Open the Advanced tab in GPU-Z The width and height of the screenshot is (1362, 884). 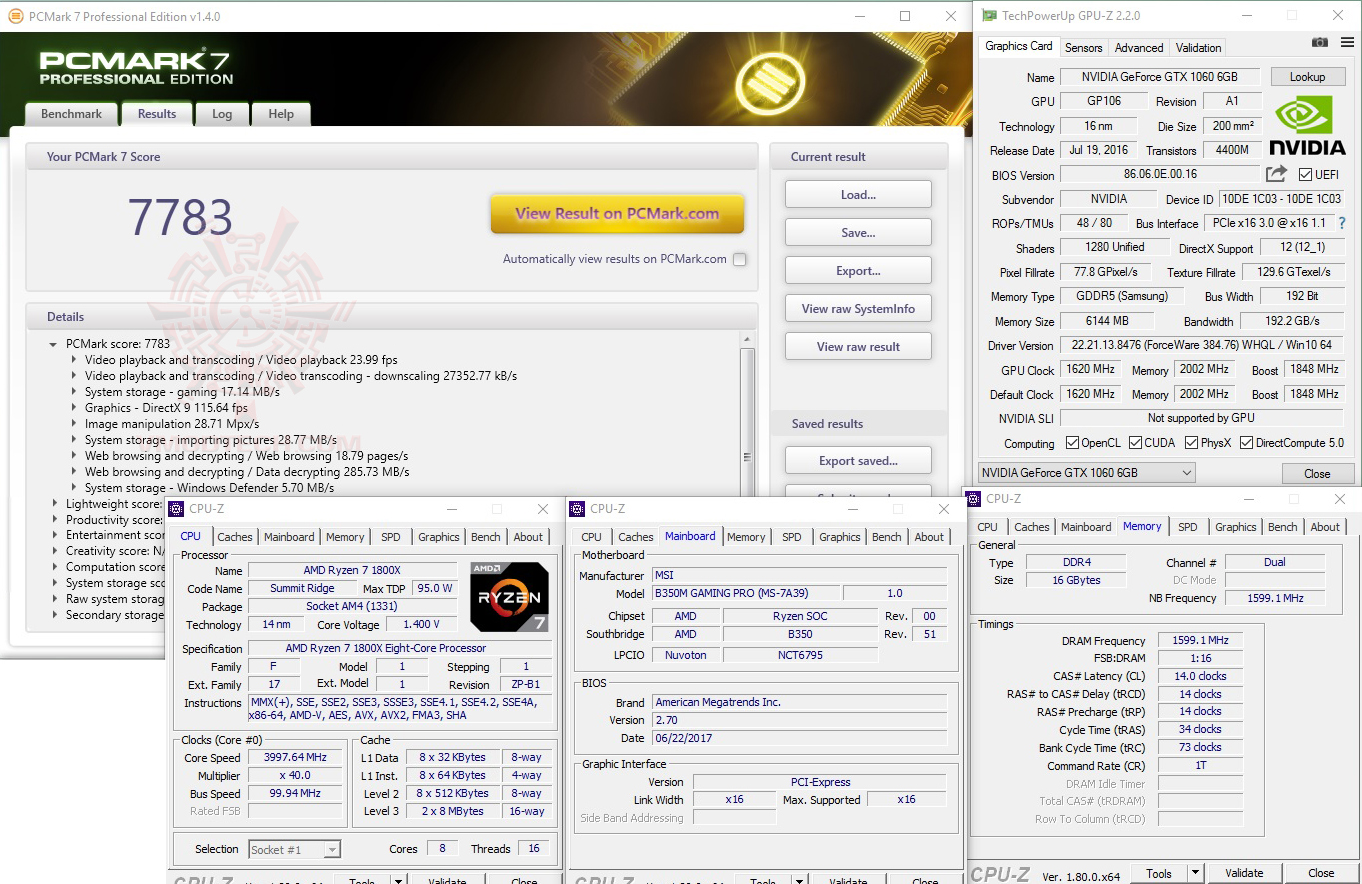click(x=1139, y=48)
